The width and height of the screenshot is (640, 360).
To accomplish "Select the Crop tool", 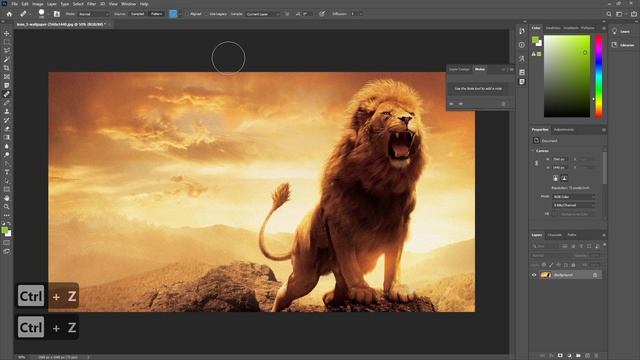I will (7, 68).
